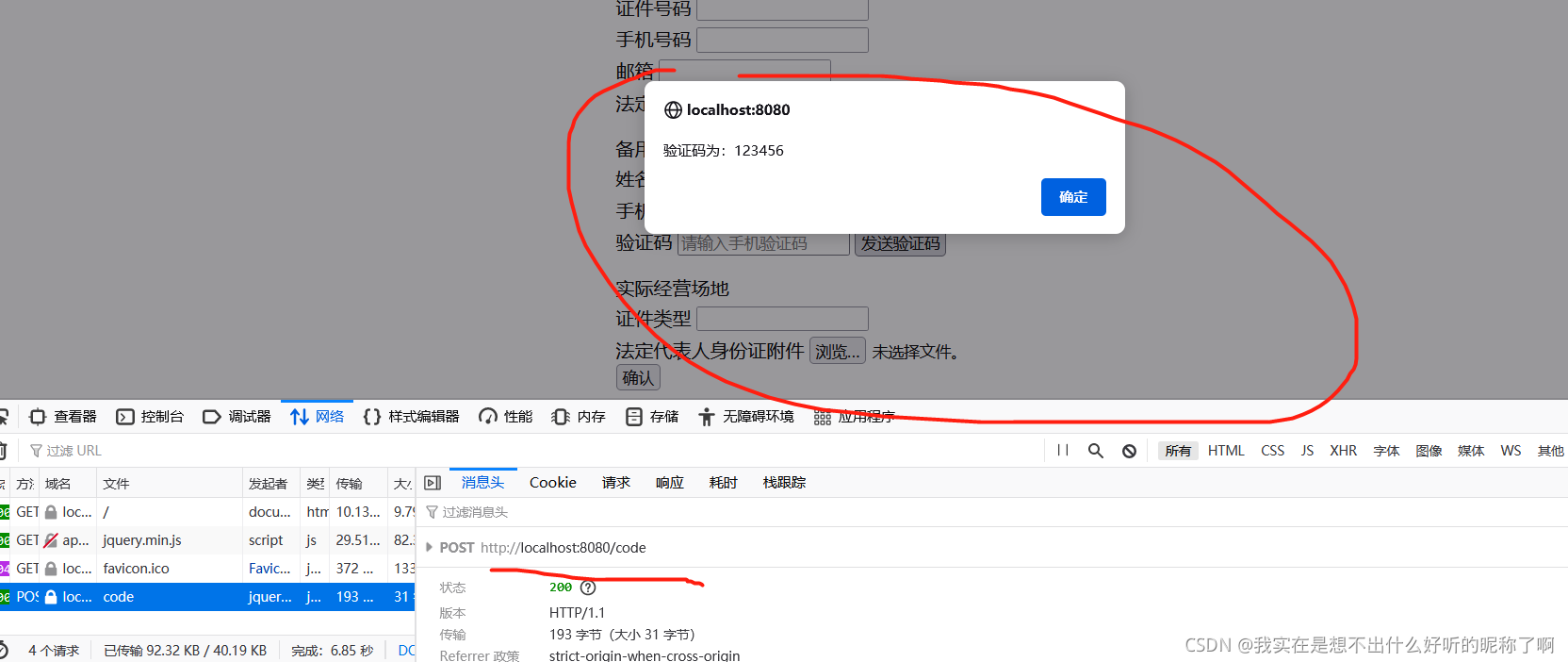Click the 文件 column header
Viewport: 1568px width, 662px height.
pyautogui.click(x=170, y=484)
